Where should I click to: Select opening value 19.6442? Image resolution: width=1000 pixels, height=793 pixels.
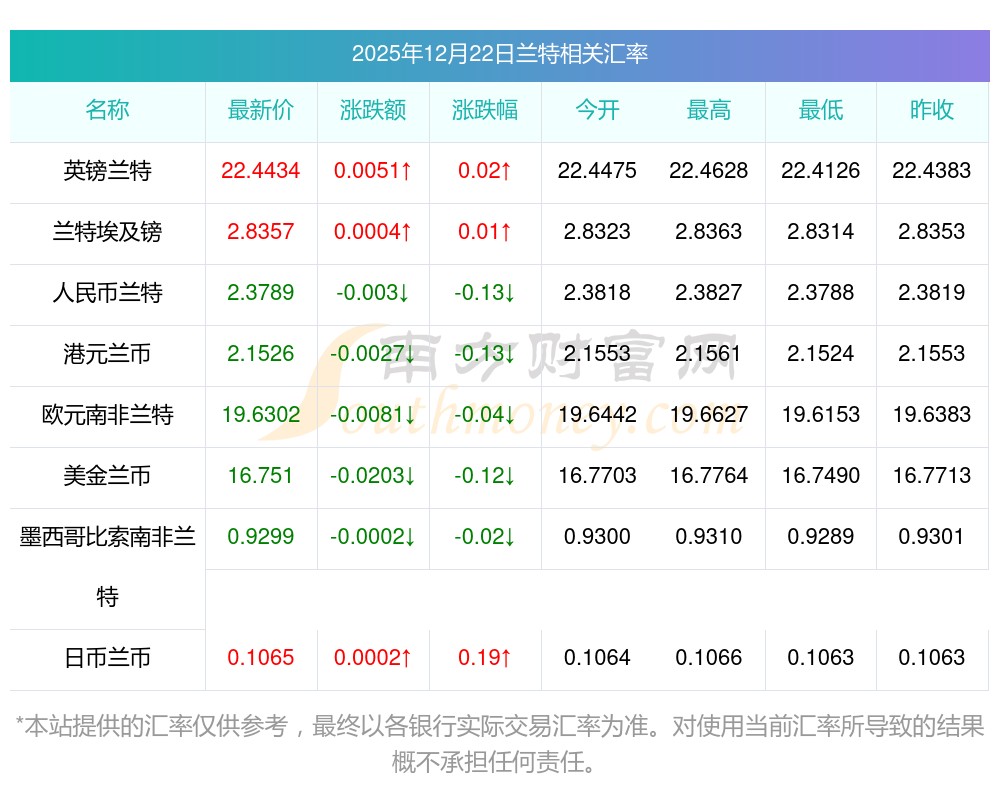pyautogui.click(x=597, y=415)
